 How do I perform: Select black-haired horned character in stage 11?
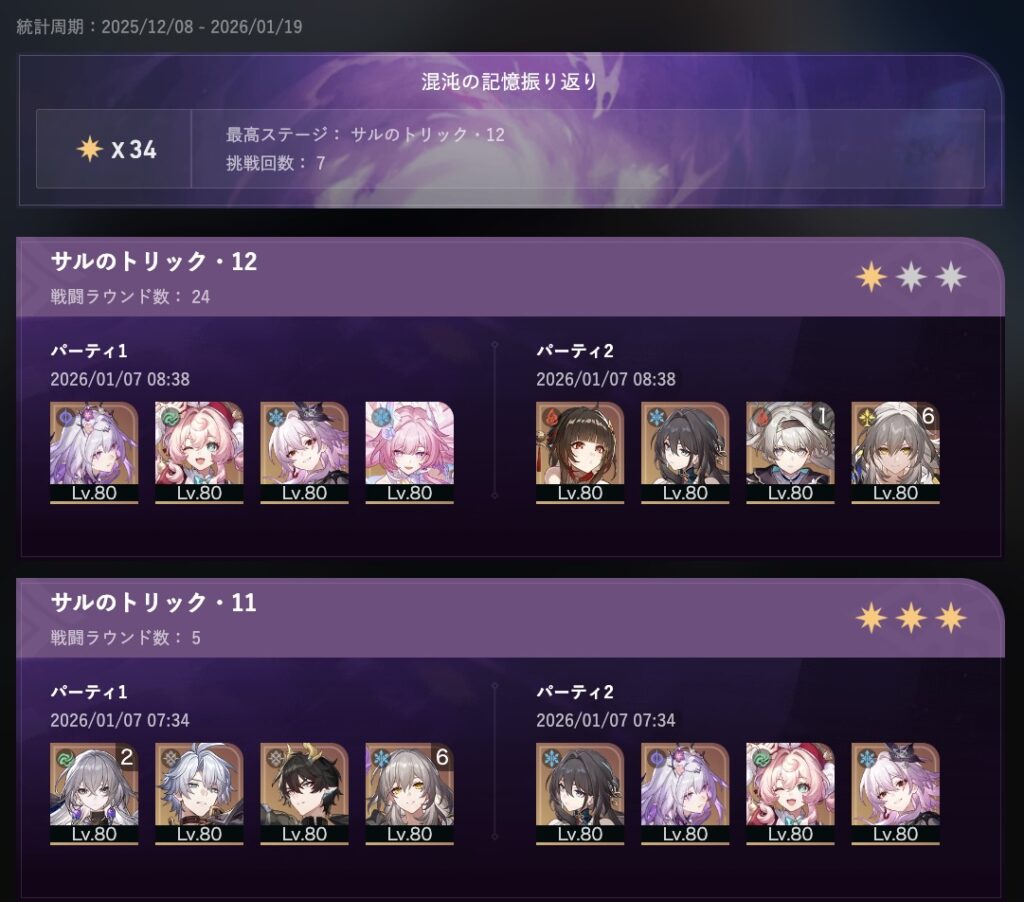pyautogui.click(x=304, y=794)
